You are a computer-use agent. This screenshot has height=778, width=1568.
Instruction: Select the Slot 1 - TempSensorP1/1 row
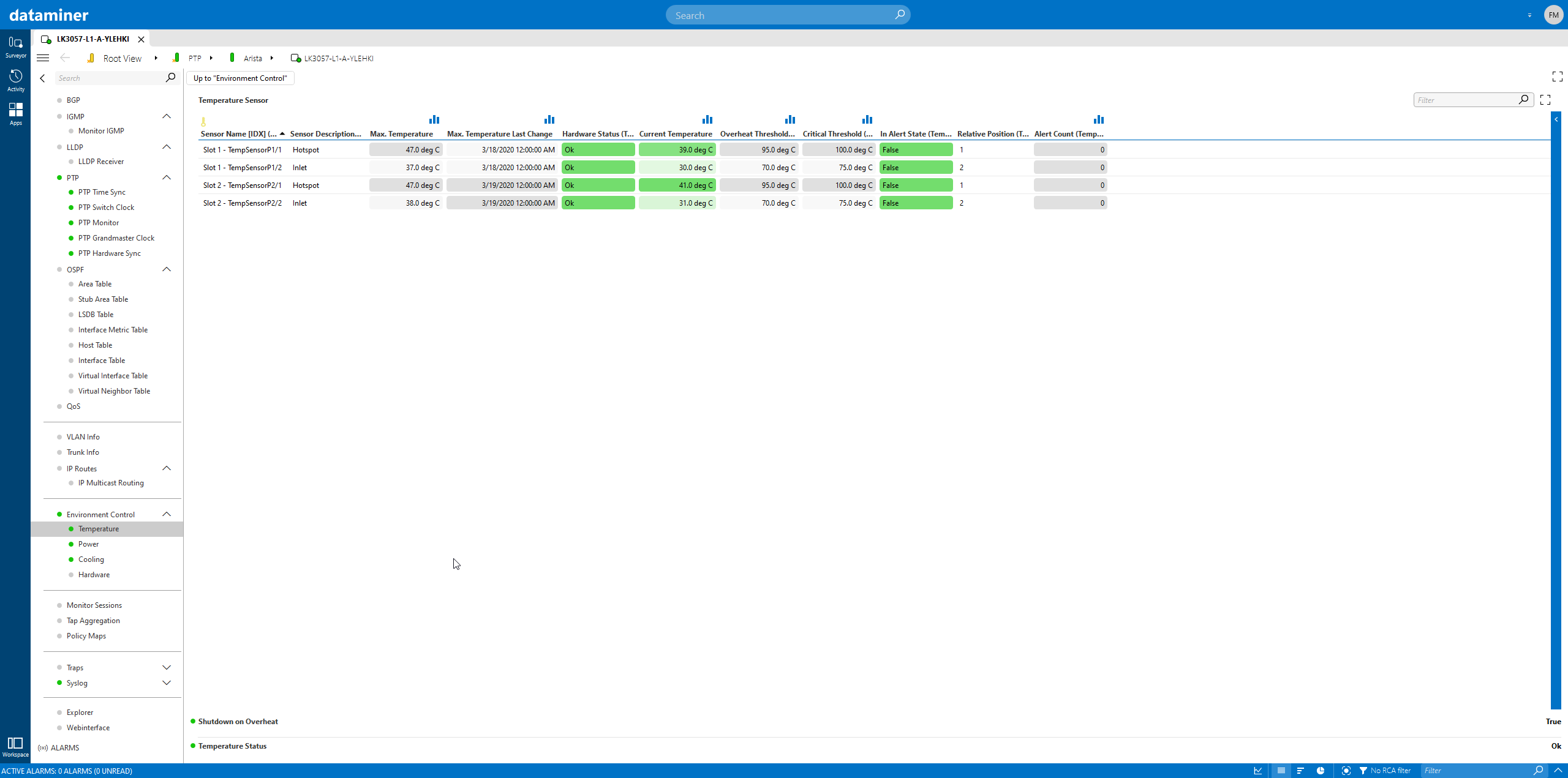click(874, 149)
